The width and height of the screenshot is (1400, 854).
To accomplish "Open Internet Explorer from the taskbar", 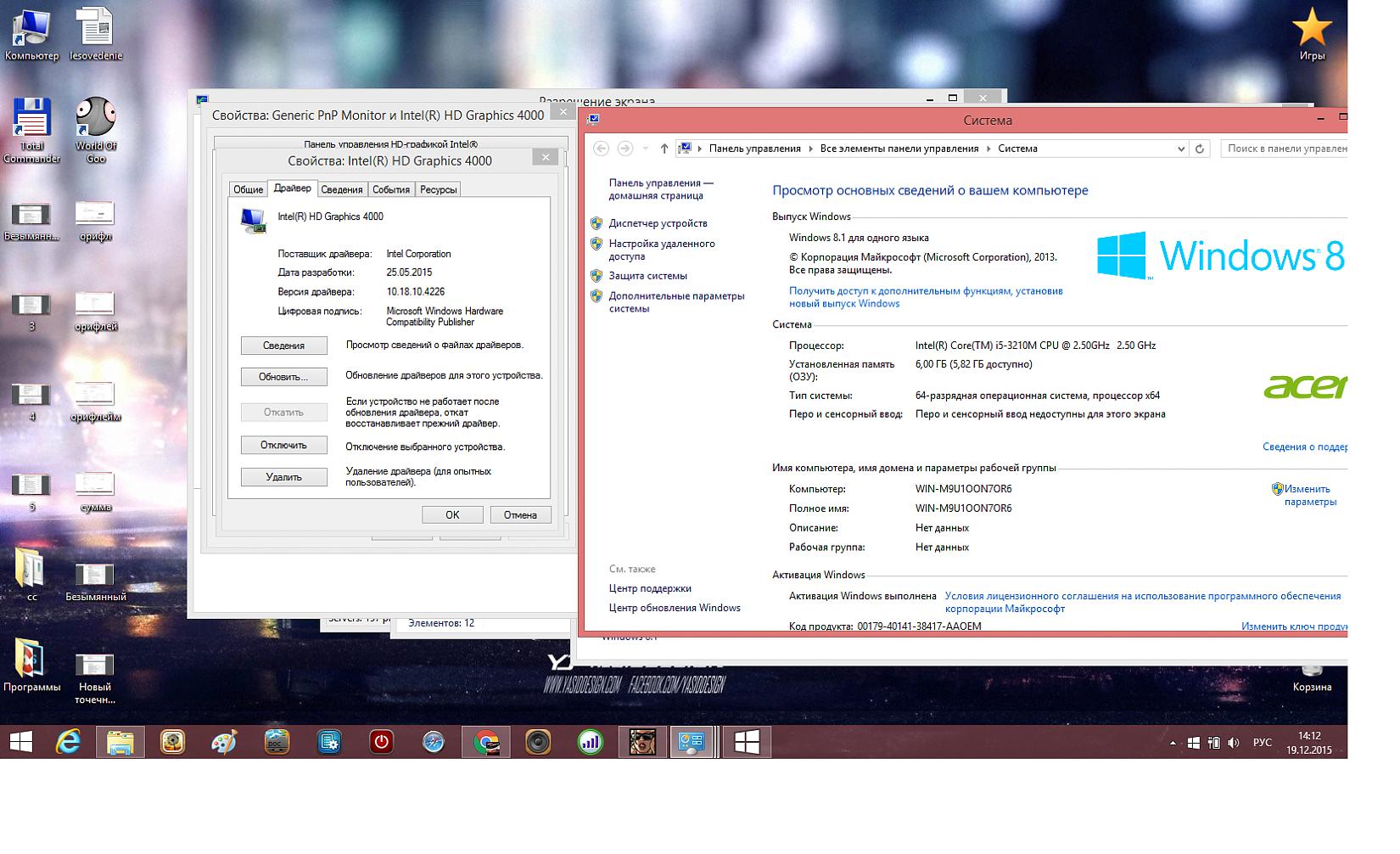I will click(68, 742).
